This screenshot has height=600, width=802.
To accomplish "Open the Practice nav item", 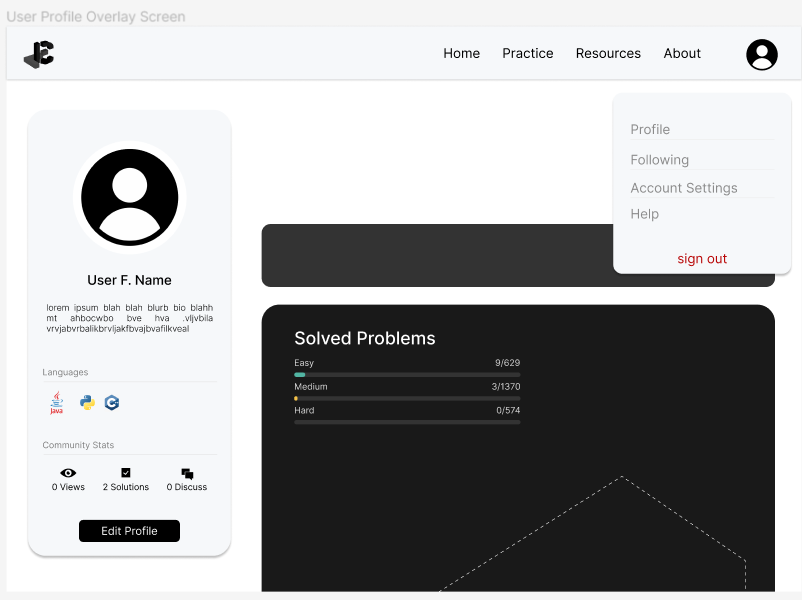I will [x=527, y=53].
